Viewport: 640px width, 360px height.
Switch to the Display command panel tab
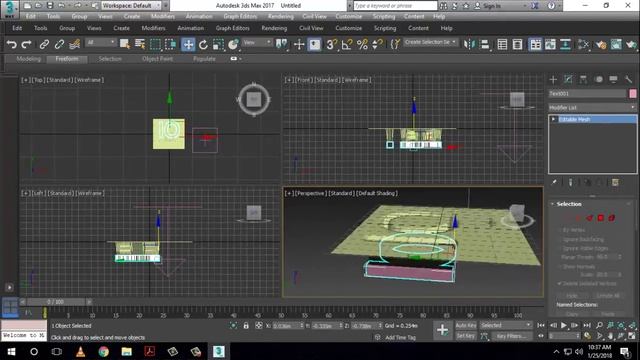click(613, 79)
